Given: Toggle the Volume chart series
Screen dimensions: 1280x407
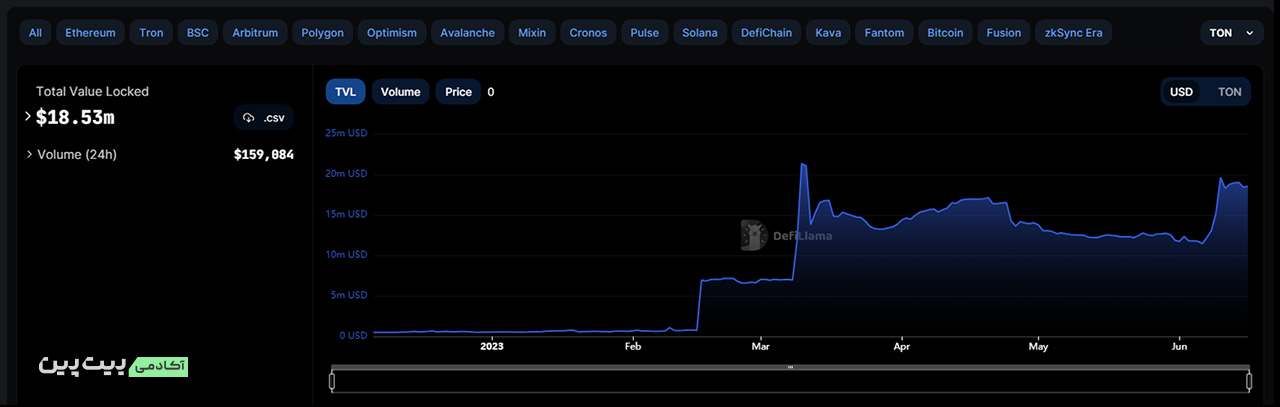Looking at the screenshot, I should pos(401,92).
